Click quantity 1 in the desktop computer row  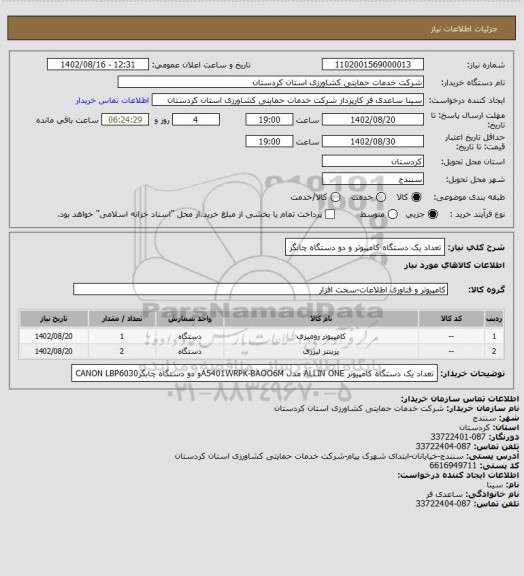(x=122, y=336)
